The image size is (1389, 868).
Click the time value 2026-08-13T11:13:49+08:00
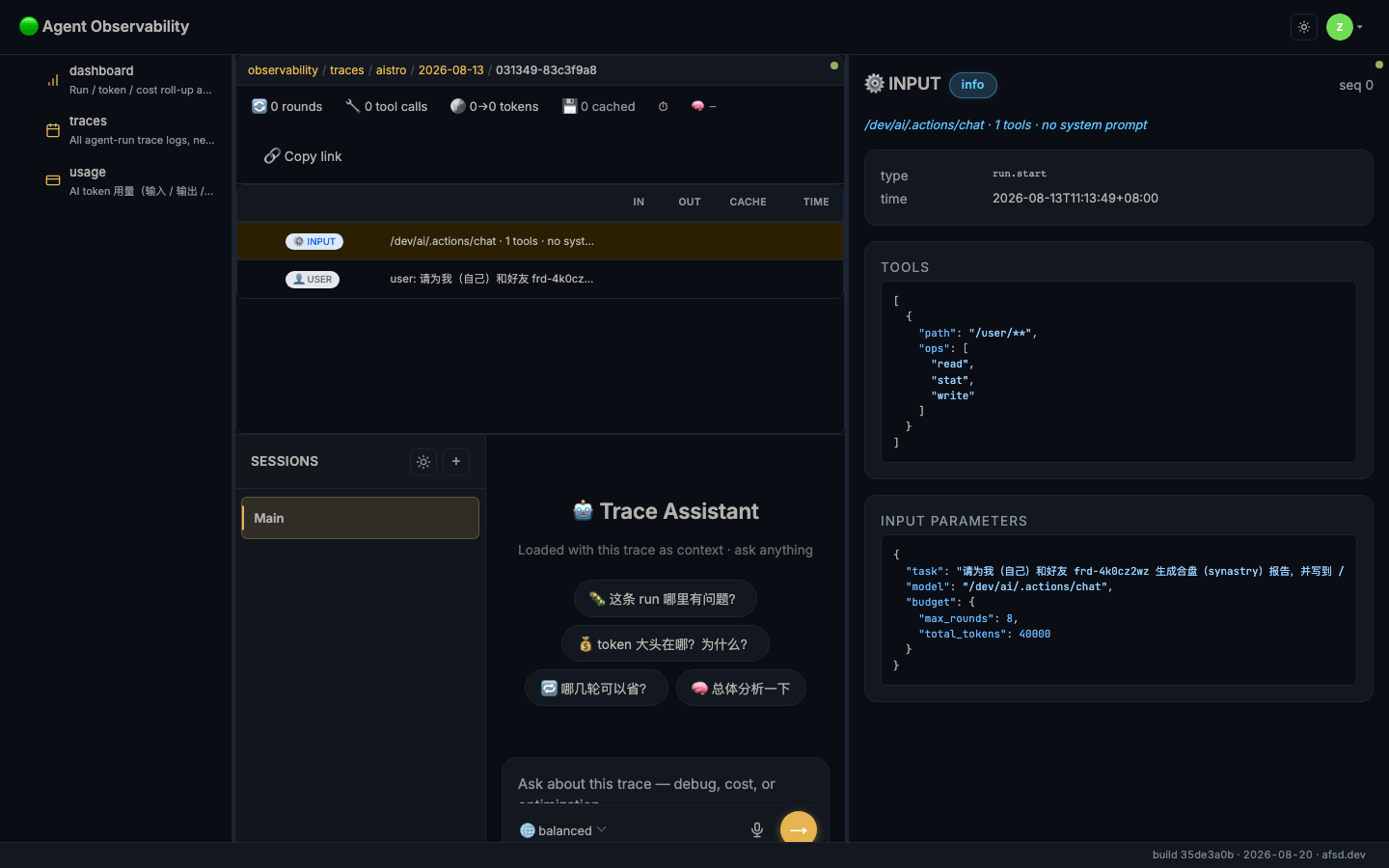point(1076,199)
